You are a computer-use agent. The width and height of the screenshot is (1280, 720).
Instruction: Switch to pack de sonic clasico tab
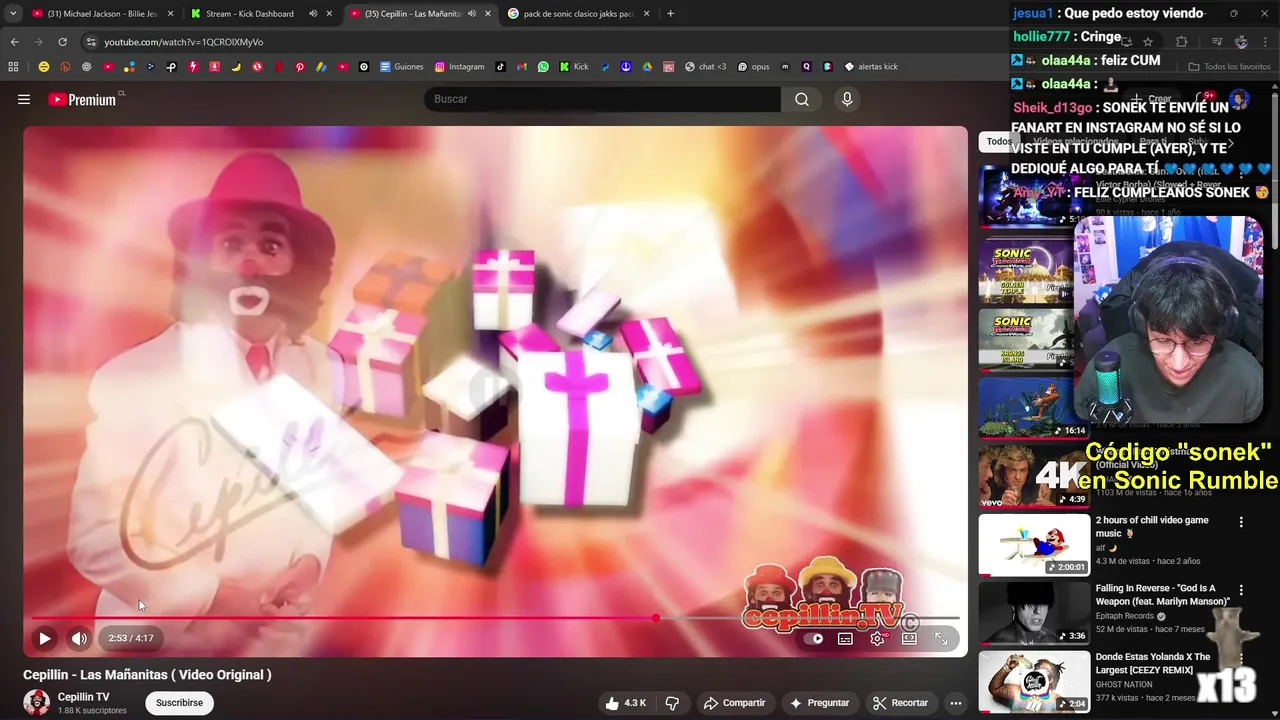click(x=579, y=14)
